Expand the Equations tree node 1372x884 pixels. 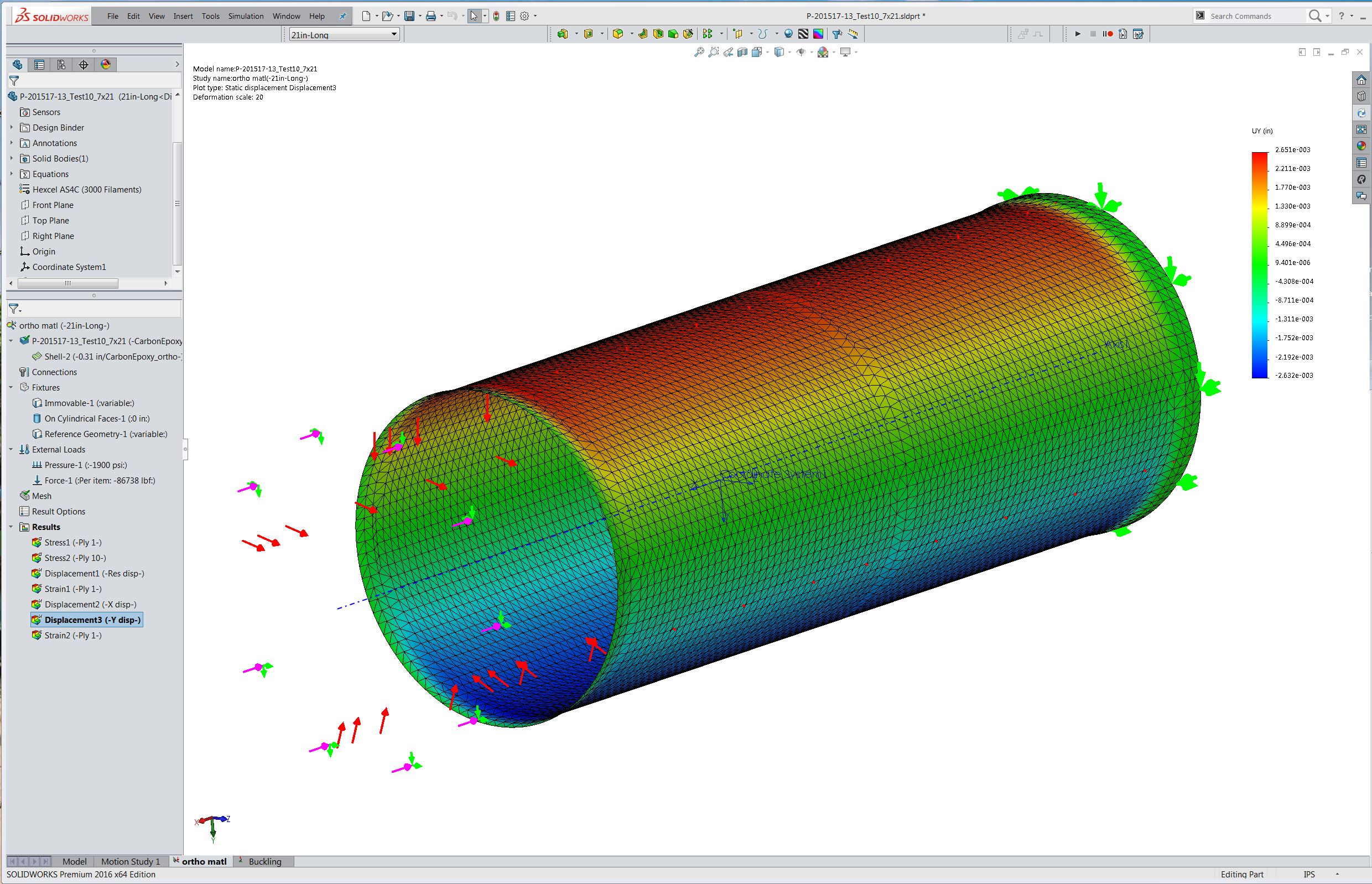pyautogui.click(x=12, y=174)
